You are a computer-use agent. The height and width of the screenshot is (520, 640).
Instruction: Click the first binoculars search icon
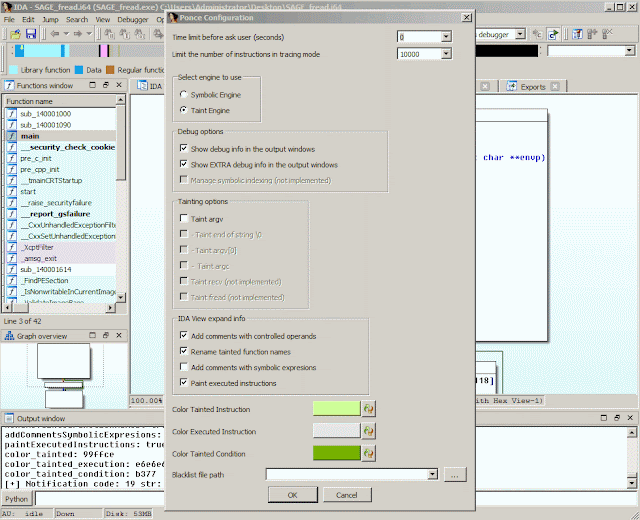coord(109,34)
